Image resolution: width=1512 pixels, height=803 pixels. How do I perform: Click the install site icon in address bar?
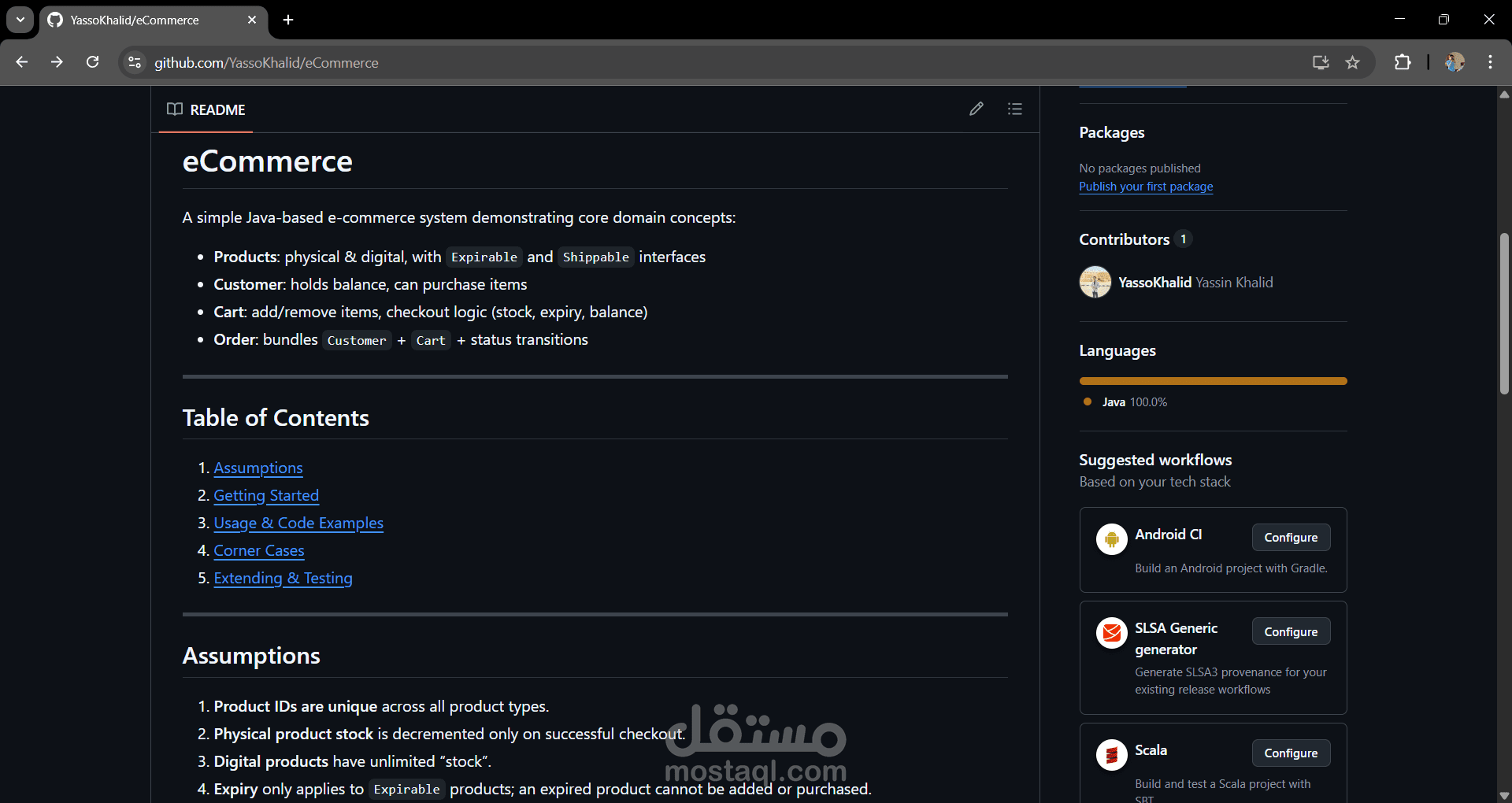tap(1321, 62)
